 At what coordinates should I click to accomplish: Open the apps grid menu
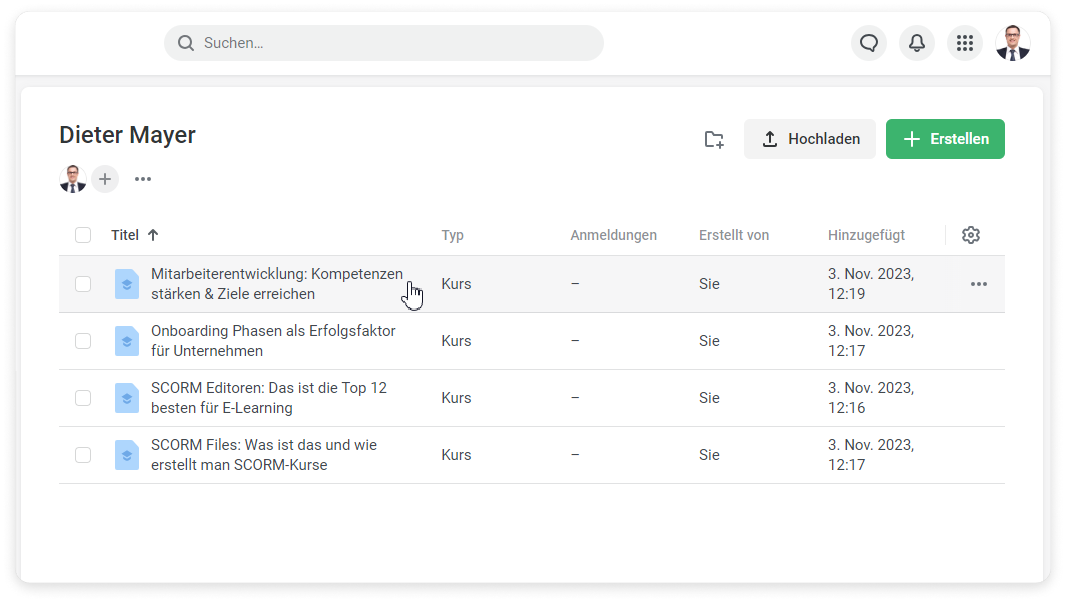point(964,43)
